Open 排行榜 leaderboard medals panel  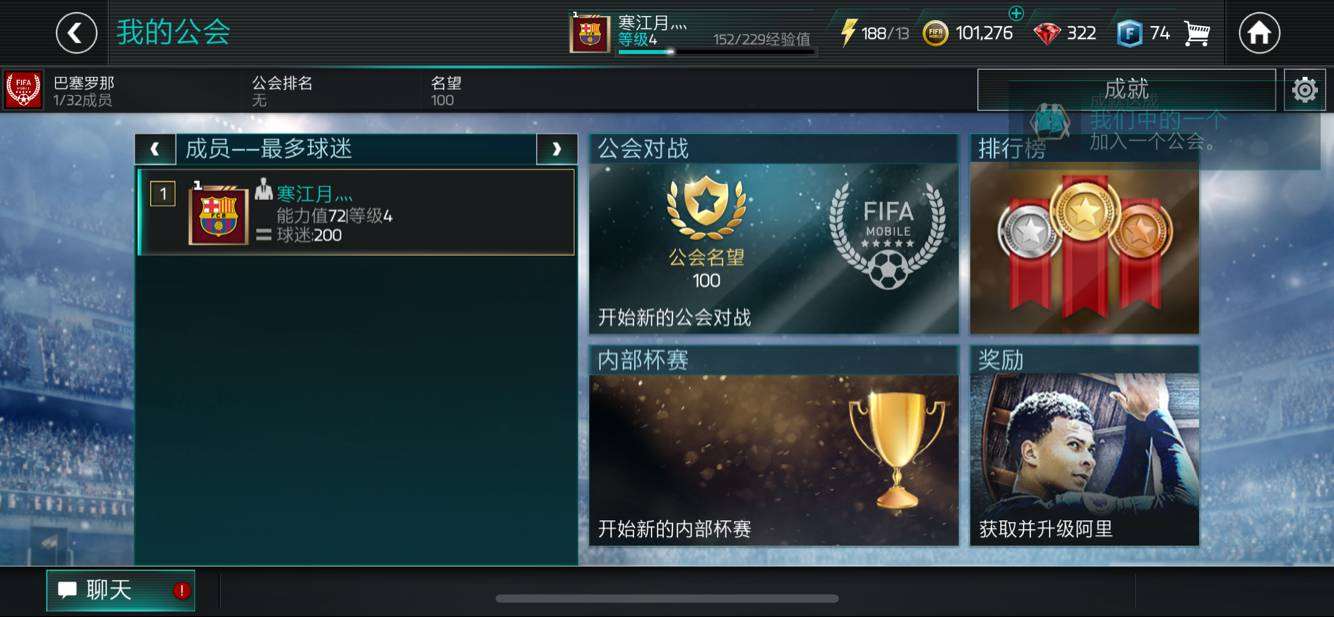pyautogui.click(x=1085, y=234)
